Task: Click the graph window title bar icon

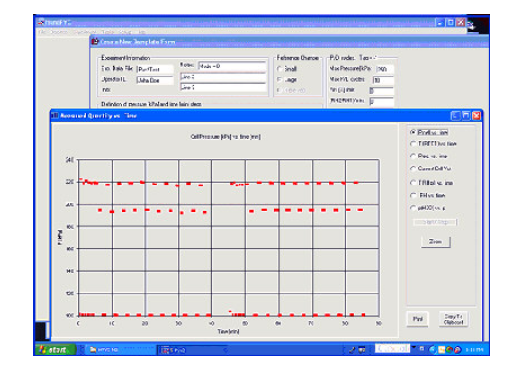Action: tap(55, 116)
